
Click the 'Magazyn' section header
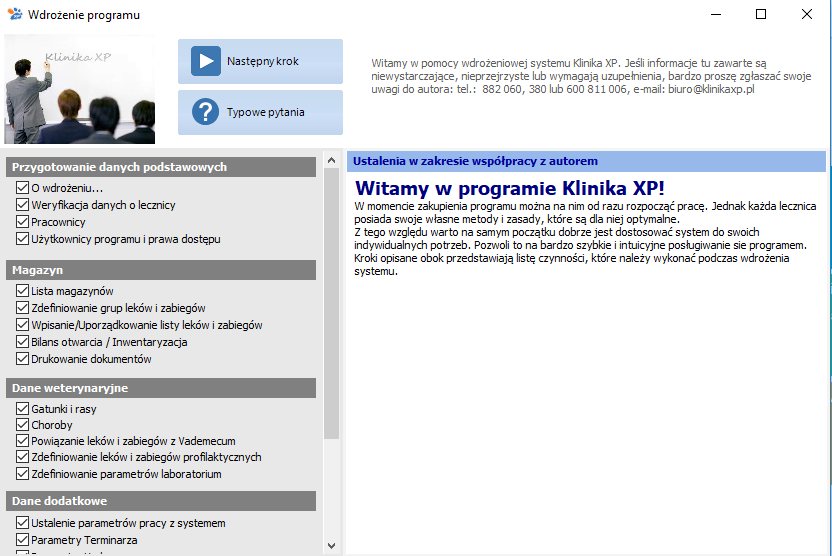(x=161, y=270)
